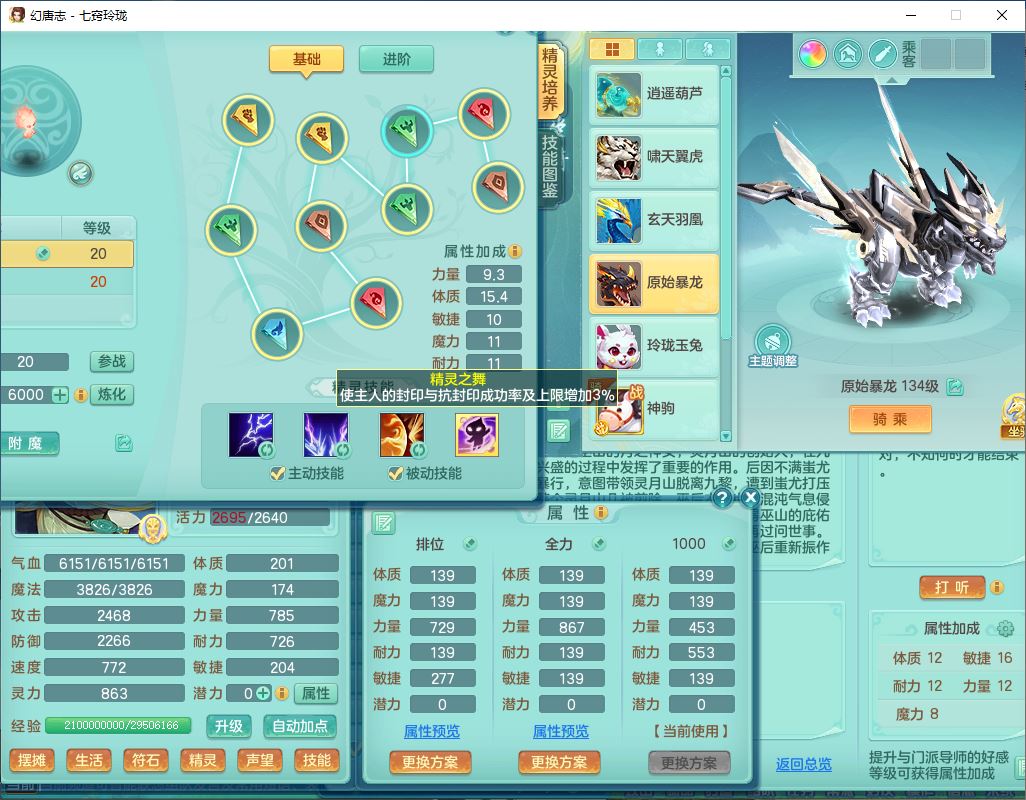The height and width of the screenshot is (800, 1026).
Task: Switch to the 进阶 tab
Action: coord(396,59)
